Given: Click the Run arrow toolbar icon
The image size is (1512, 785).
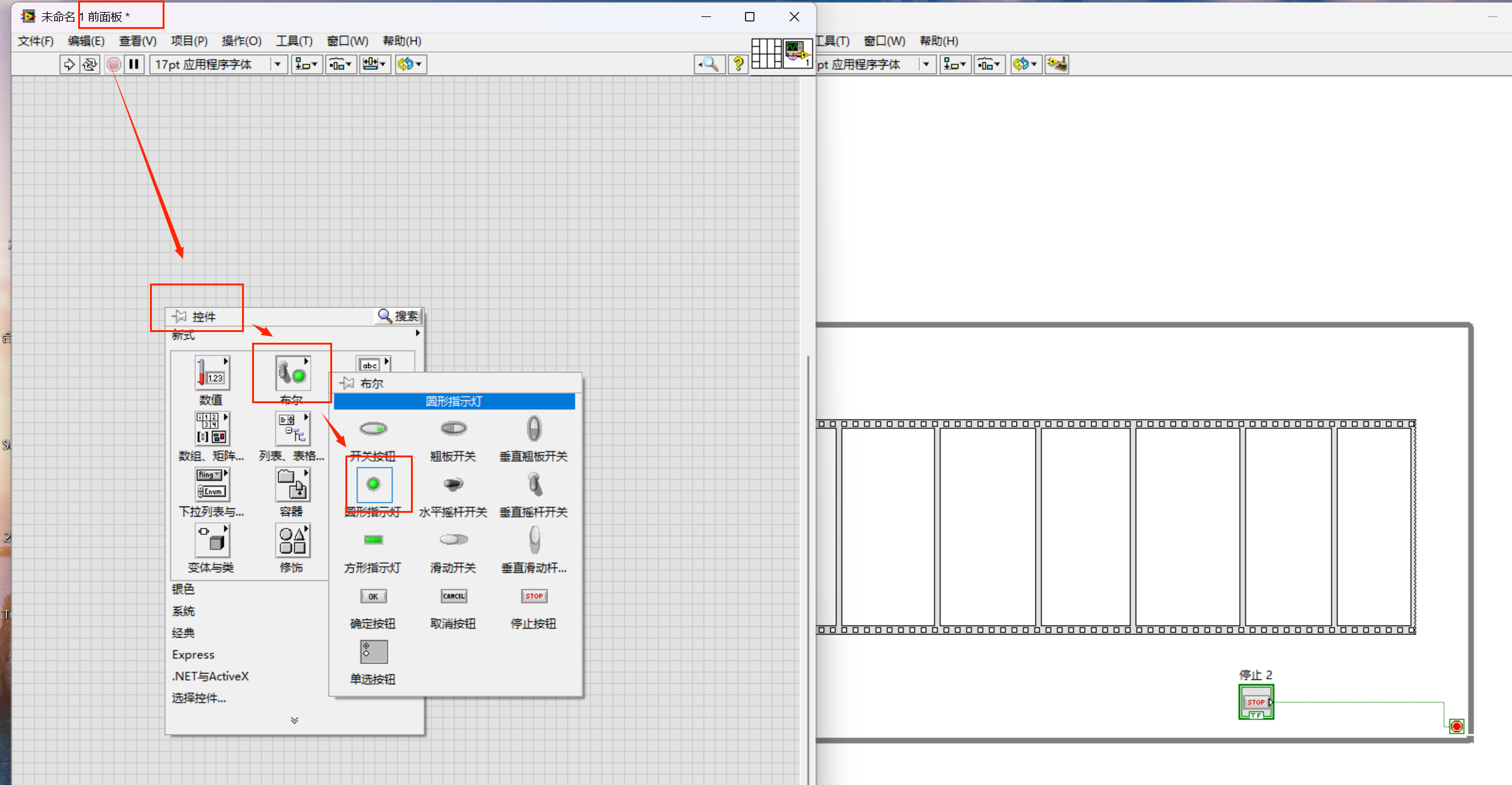Looking at the screenshot, I should coord(69,64).
